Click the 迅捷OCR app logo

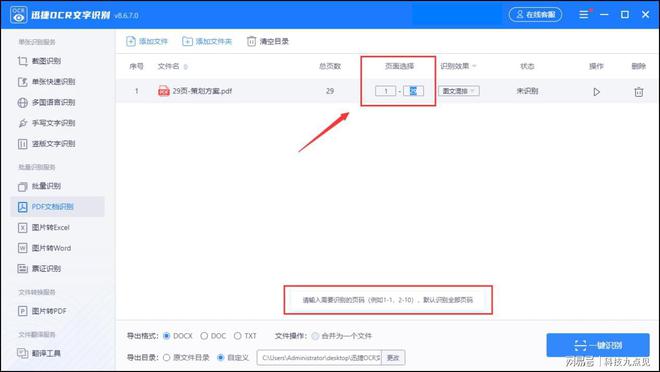pyautogui.click(x=19, y=15)
